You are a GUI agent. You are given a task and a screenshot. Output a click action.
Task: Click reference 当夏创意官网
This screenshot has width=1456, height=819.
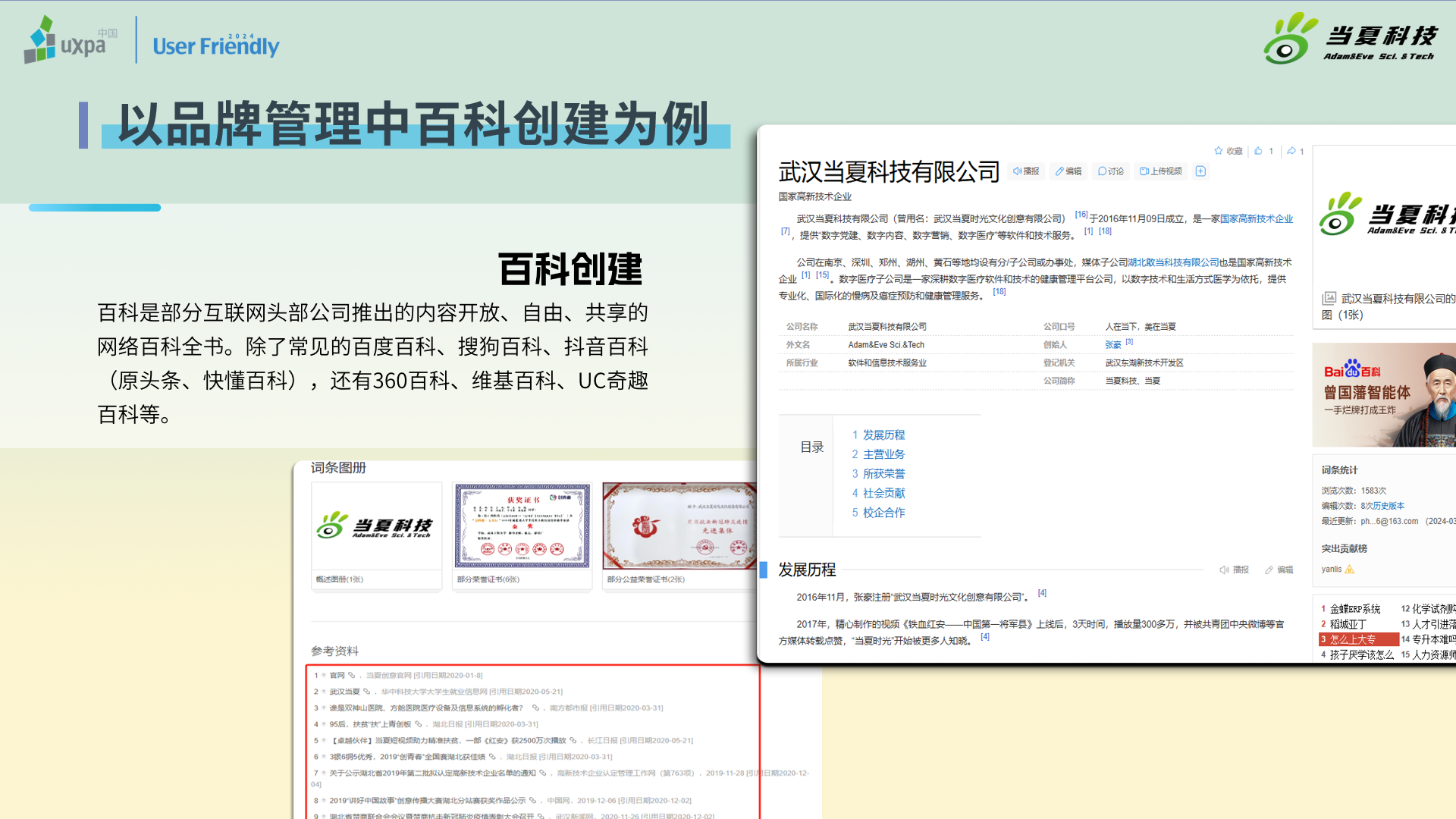tap(388, 675)
